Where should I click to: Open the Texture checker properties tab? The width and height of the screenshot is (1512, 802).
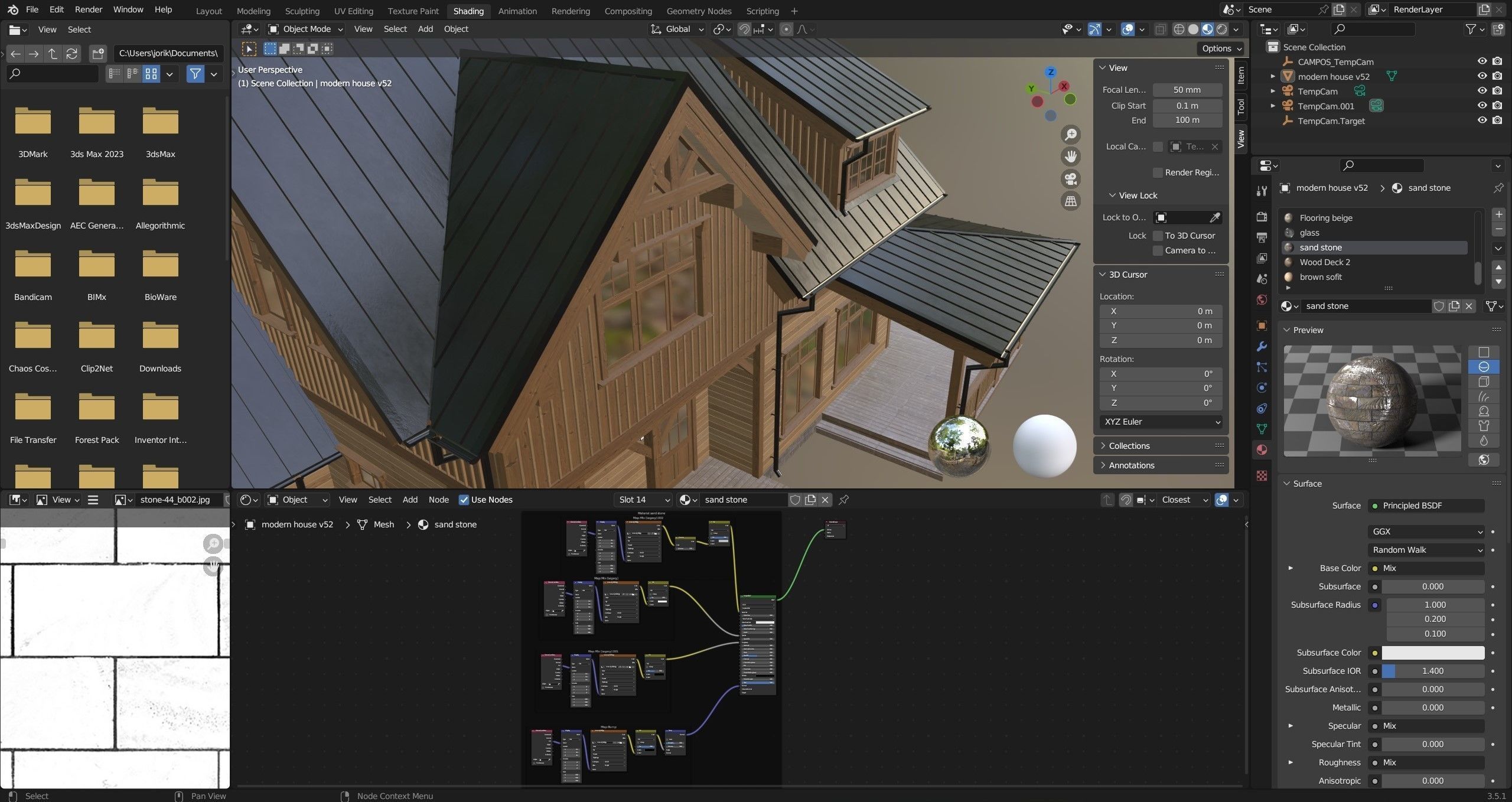click(1262, 475)
